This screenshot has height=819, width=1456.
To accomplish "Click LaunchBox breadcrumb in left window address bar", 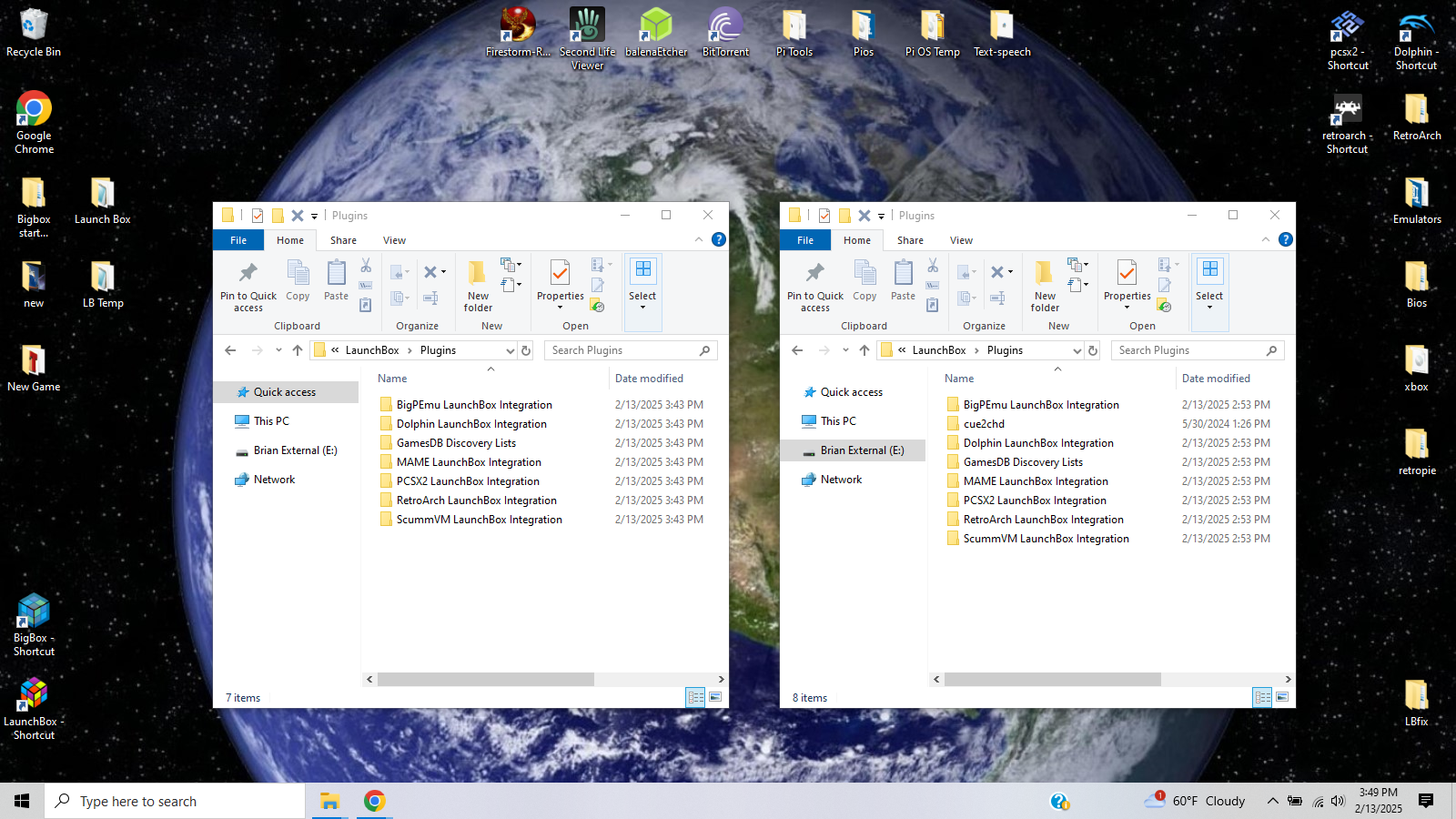I will click(372, 350).
